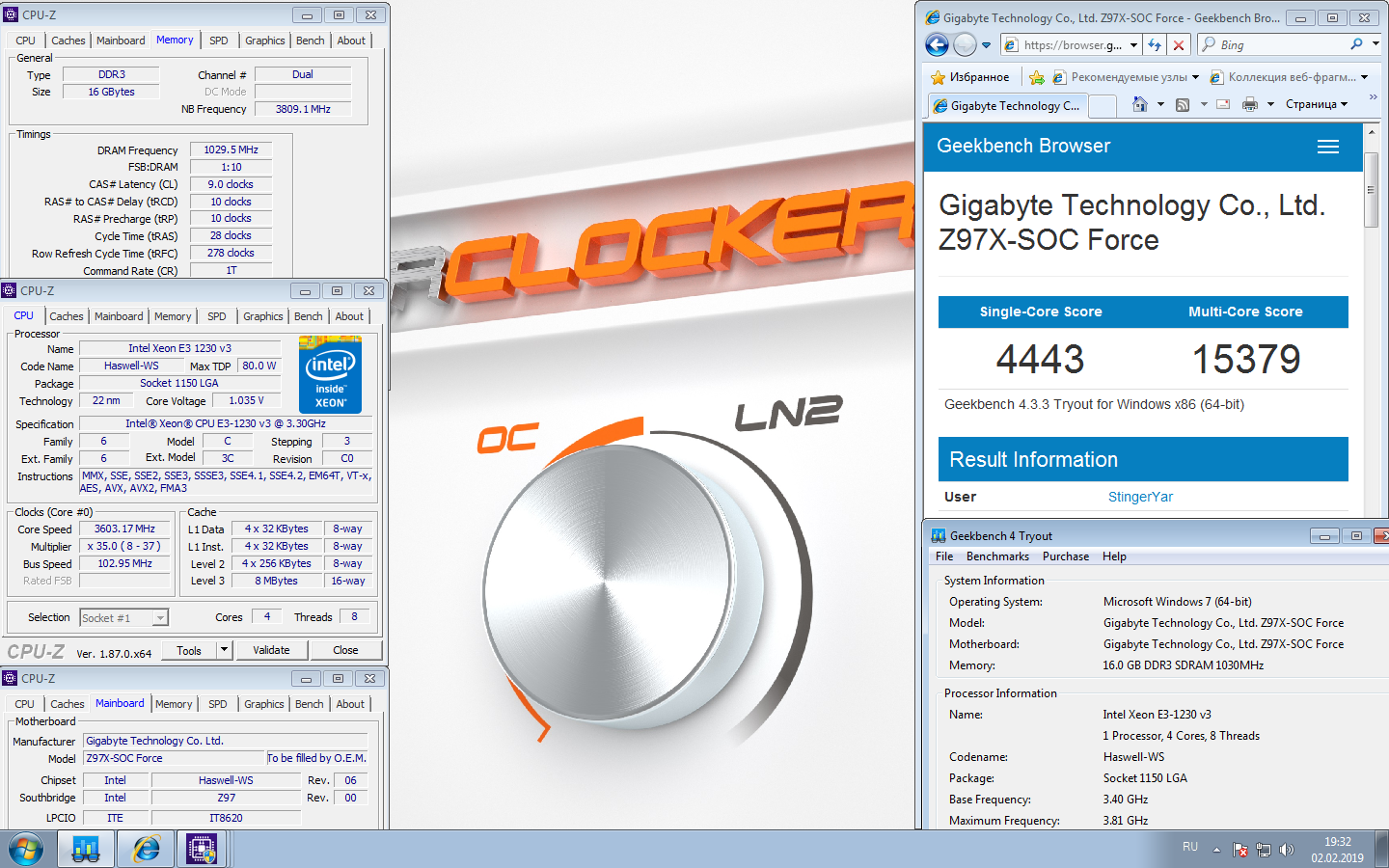Click the browser address URL field
The width and height of the screenshot is (1389, 868).
pyautogui.click(x=1064, y=44)
